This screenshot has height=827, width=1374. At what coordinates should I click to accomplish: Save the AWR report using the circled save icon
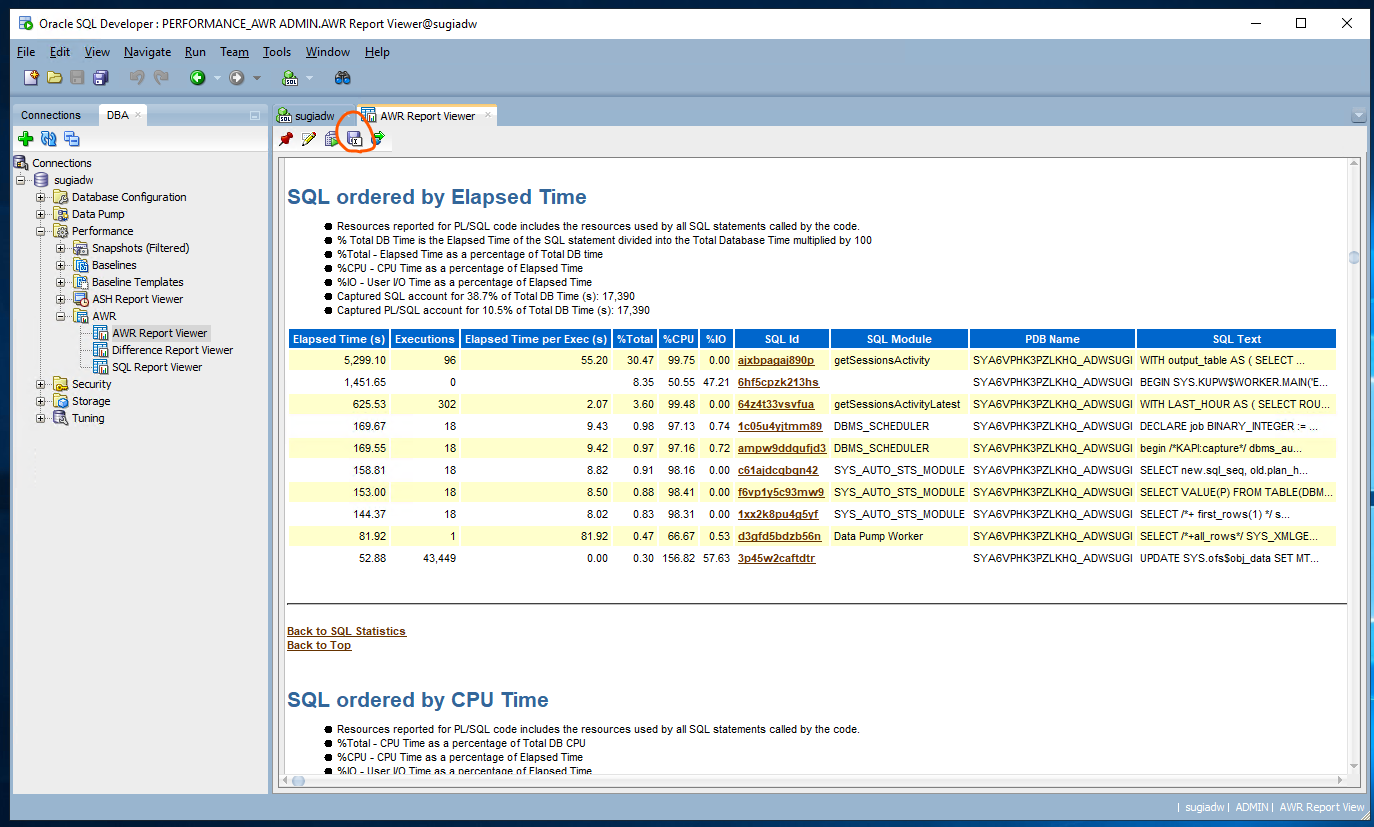click(355, 140)
